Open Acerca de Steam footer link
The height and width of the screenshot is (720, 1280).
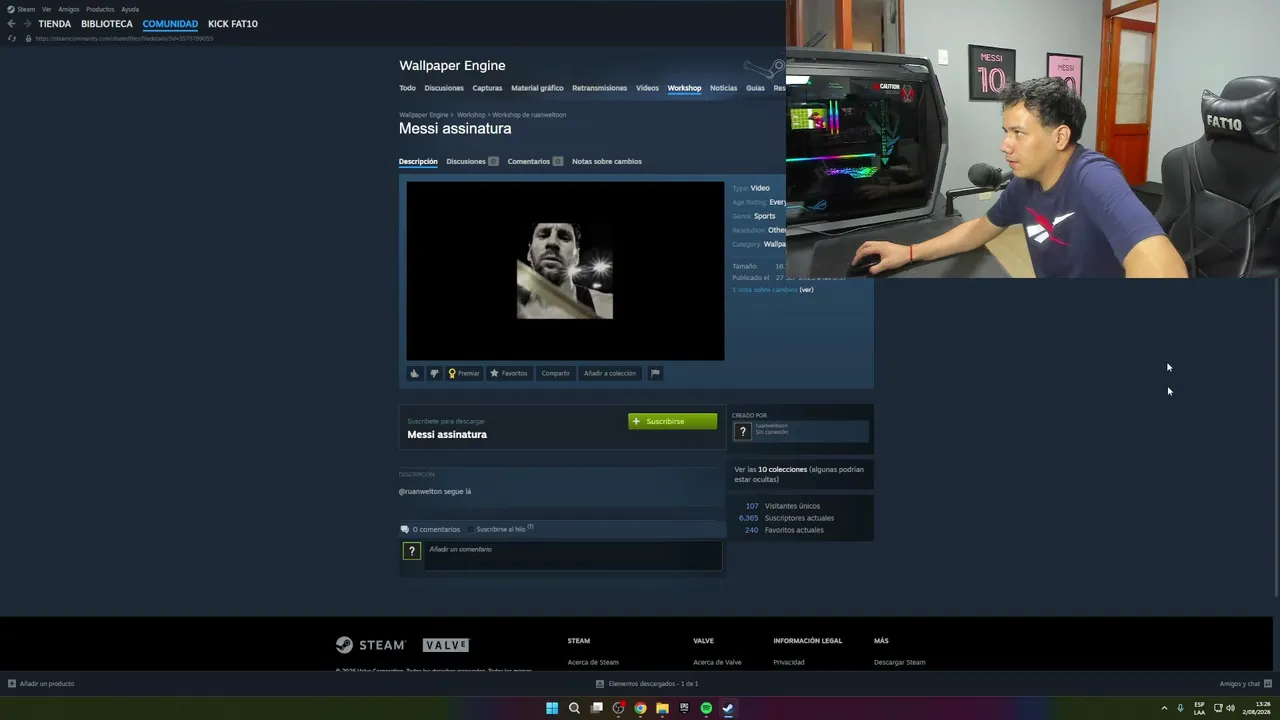tap(593, 662)
